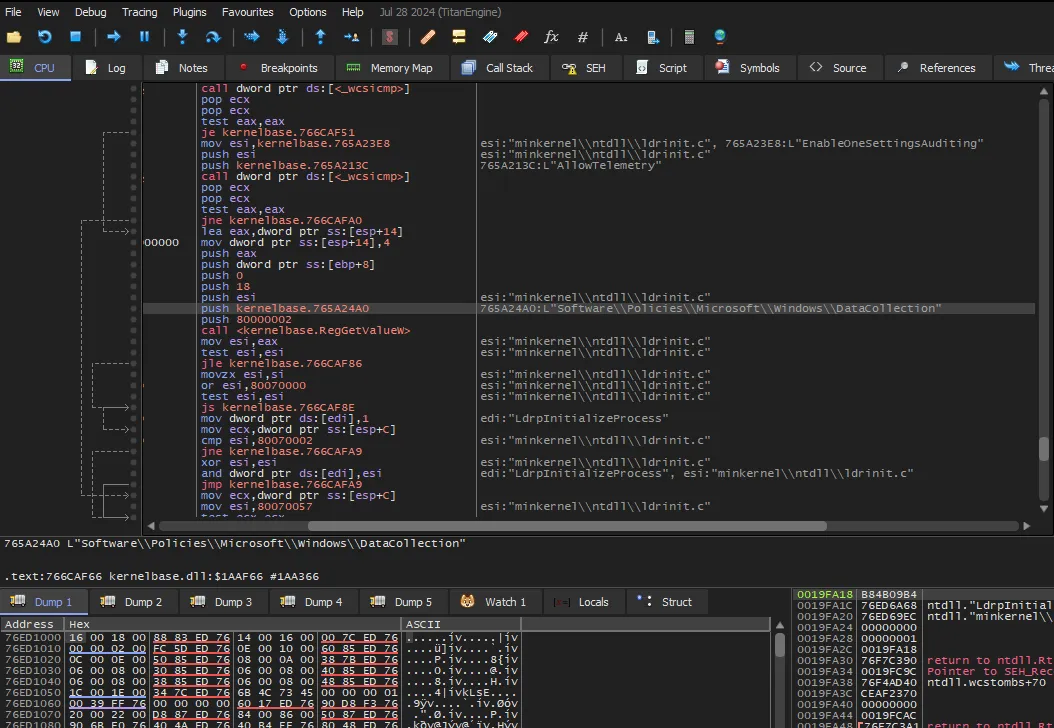Open the Calculator icon in toolbar

[x=689, y=37]
